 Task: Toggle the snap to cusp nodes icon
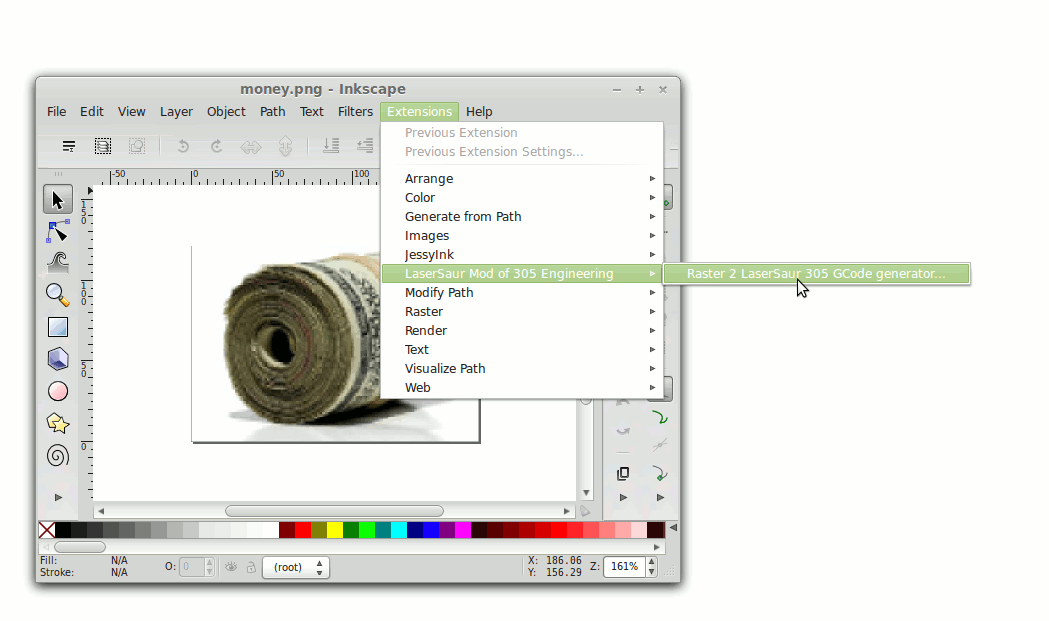pyautogui.click(x=660, y=474)
